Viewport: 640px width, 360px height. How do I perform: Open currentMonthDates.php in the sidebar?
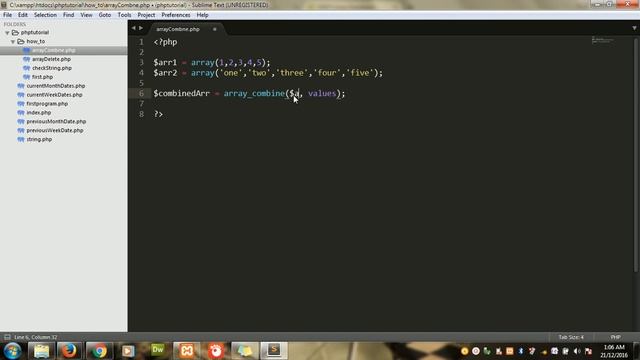pos(56,86)
